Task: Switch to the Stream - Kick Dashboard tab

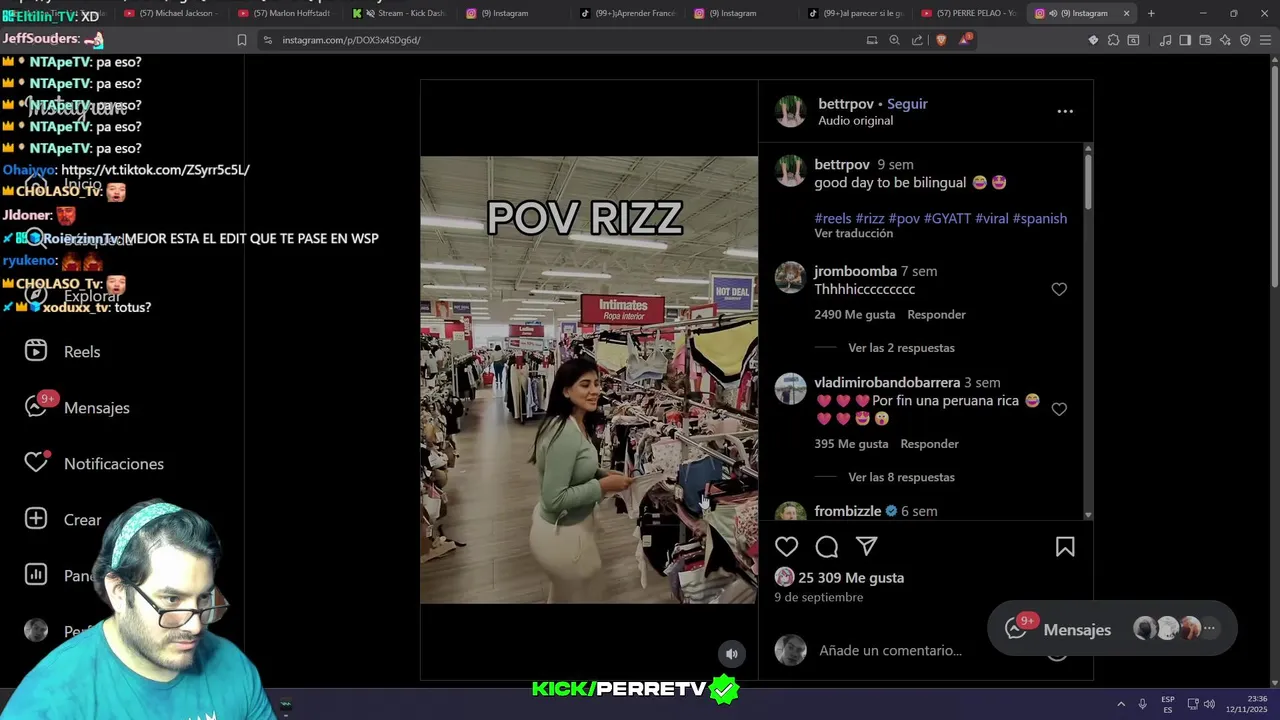Action: click(400, 13)
